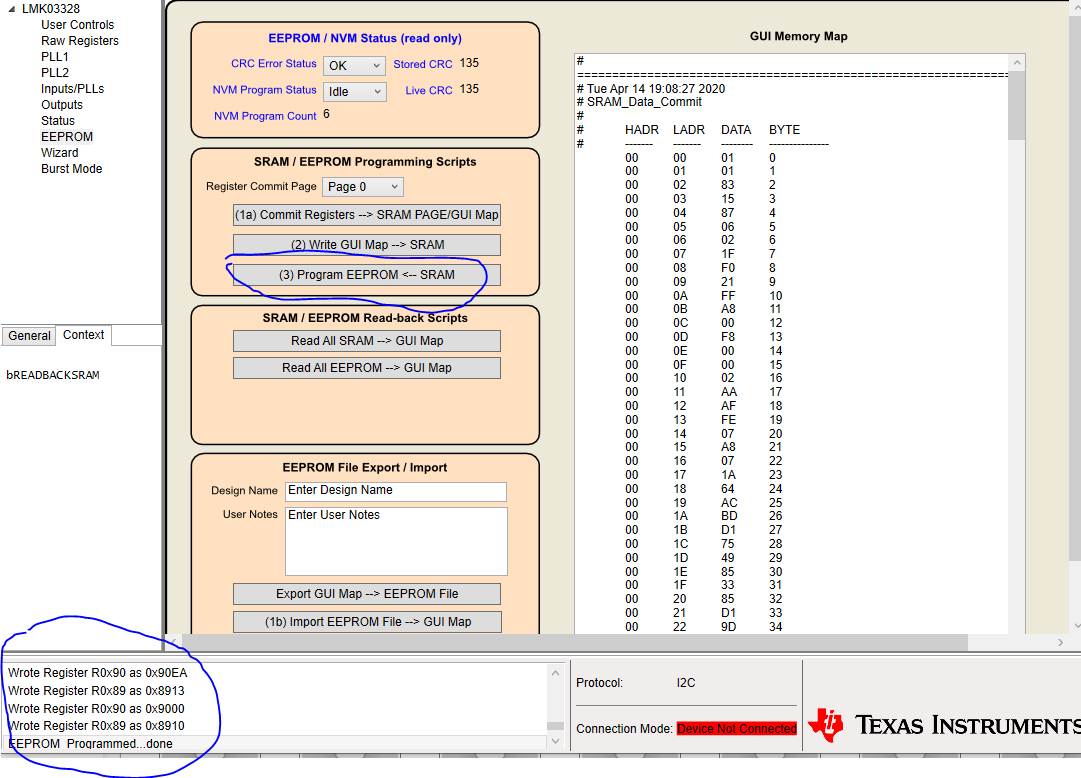The width and height of the screenshot is (1081, 778).
Task: Select PLL1 in the tree
Action: tap(54, 57)
